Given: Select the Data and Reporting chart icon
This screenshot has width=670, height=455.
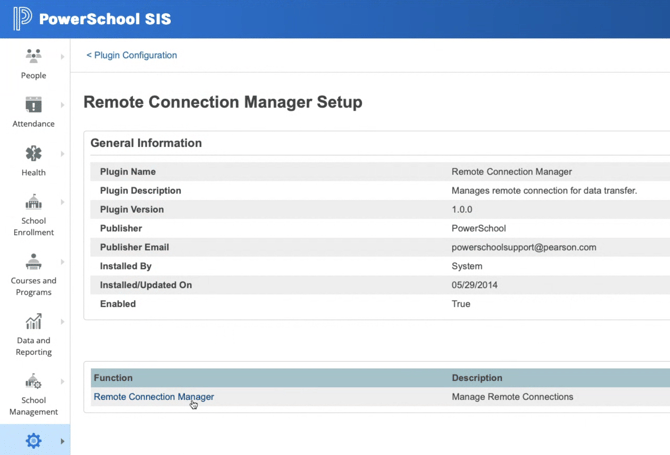Looking at the screenshot, I should [x=33, y=321].
